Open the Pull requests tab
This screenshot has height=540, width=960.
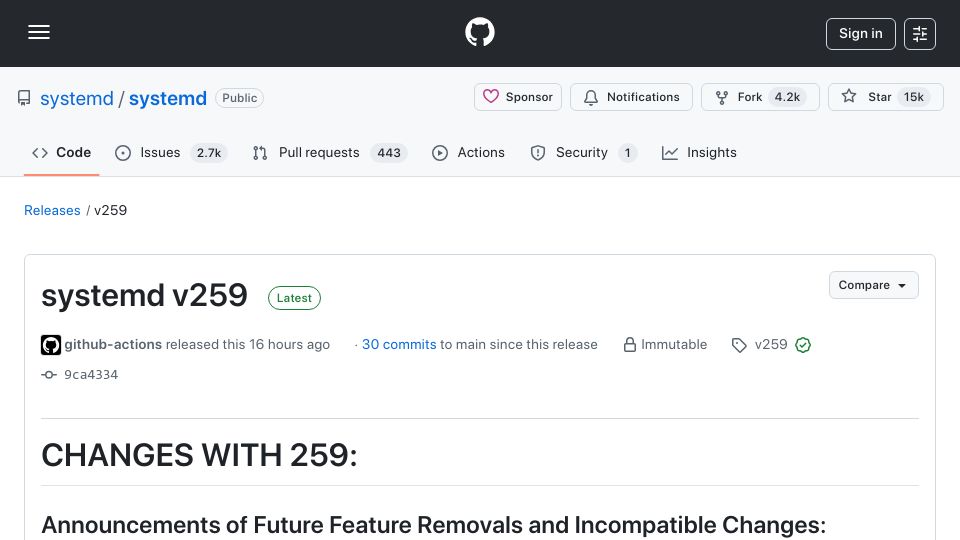(329, 152)
